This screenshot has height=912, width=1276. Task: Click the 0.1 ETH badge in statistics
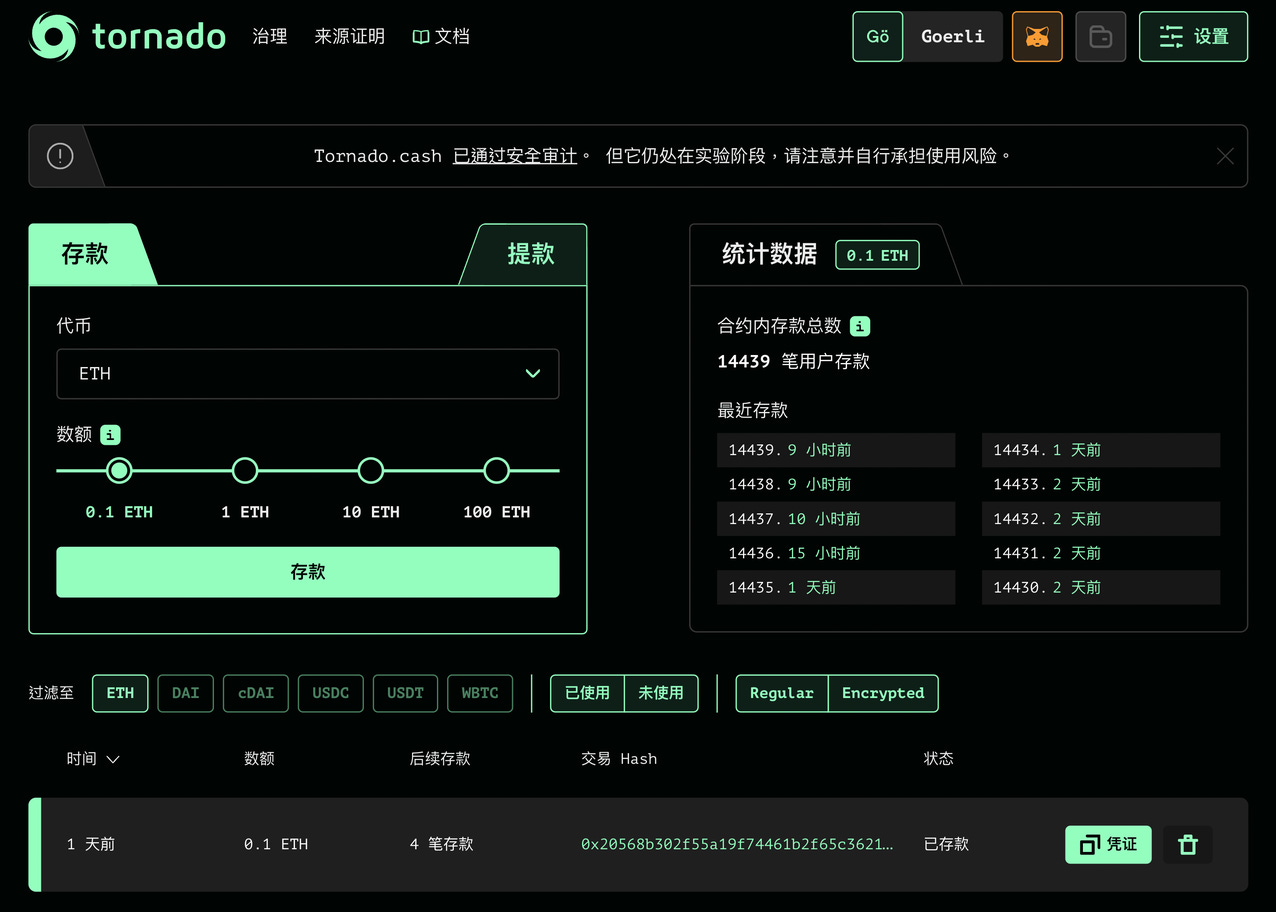(877, 255)
